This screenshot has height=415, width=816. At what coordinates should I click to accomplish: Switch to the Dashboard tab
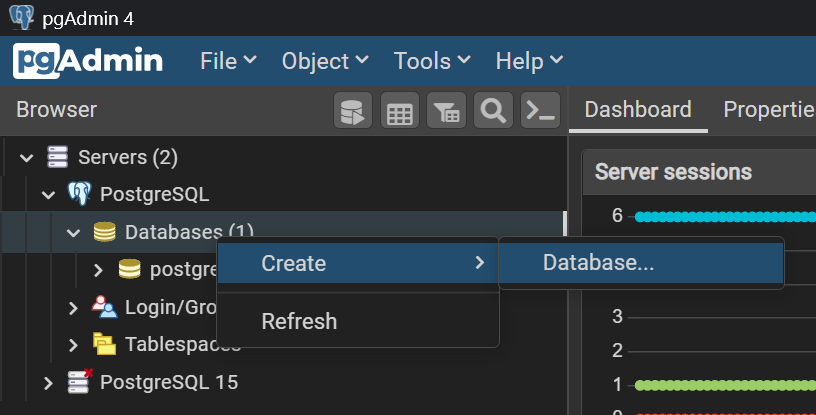(x=637, y=110)
